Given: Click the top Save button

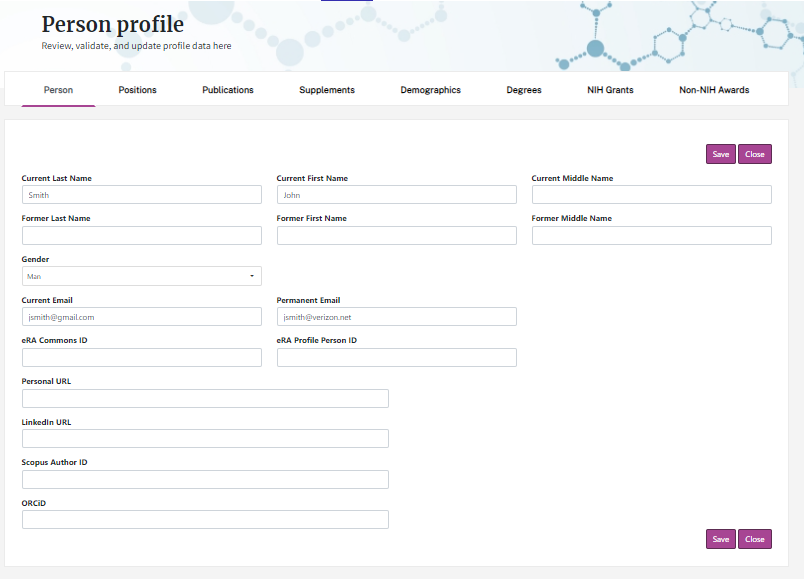Looking at the screenshot, I should (x=721, y=154).
